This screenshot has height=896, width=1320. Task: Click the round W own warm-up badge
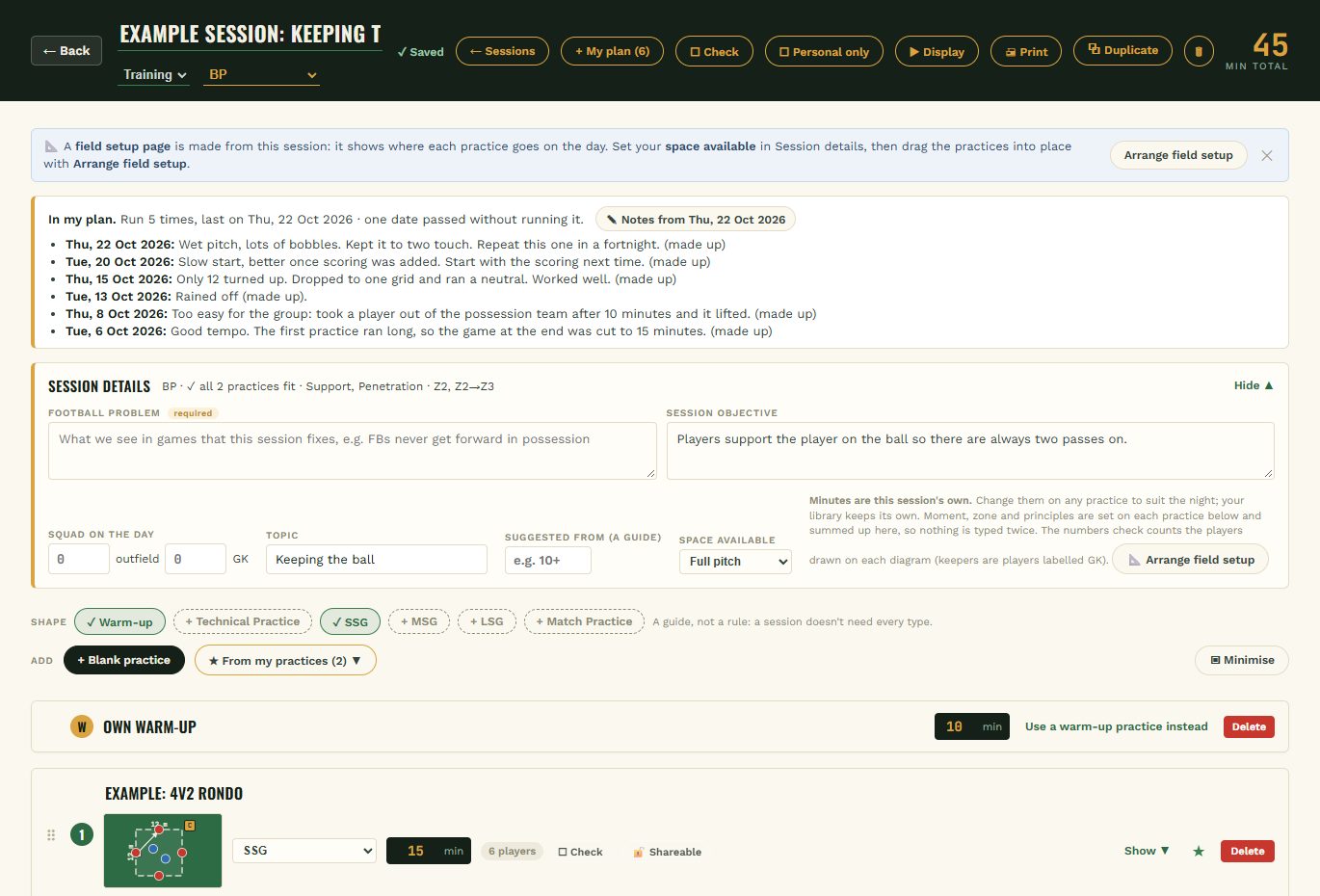82,726
